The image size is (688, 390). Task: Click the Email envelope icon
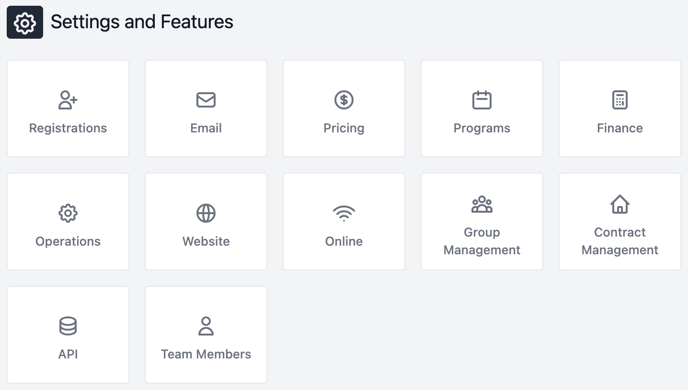206,100
